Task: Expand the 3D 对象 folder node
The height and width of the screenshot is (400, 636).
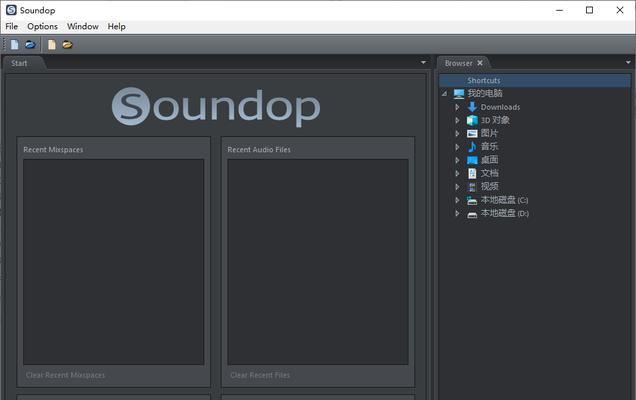Action: pos(457,120)
